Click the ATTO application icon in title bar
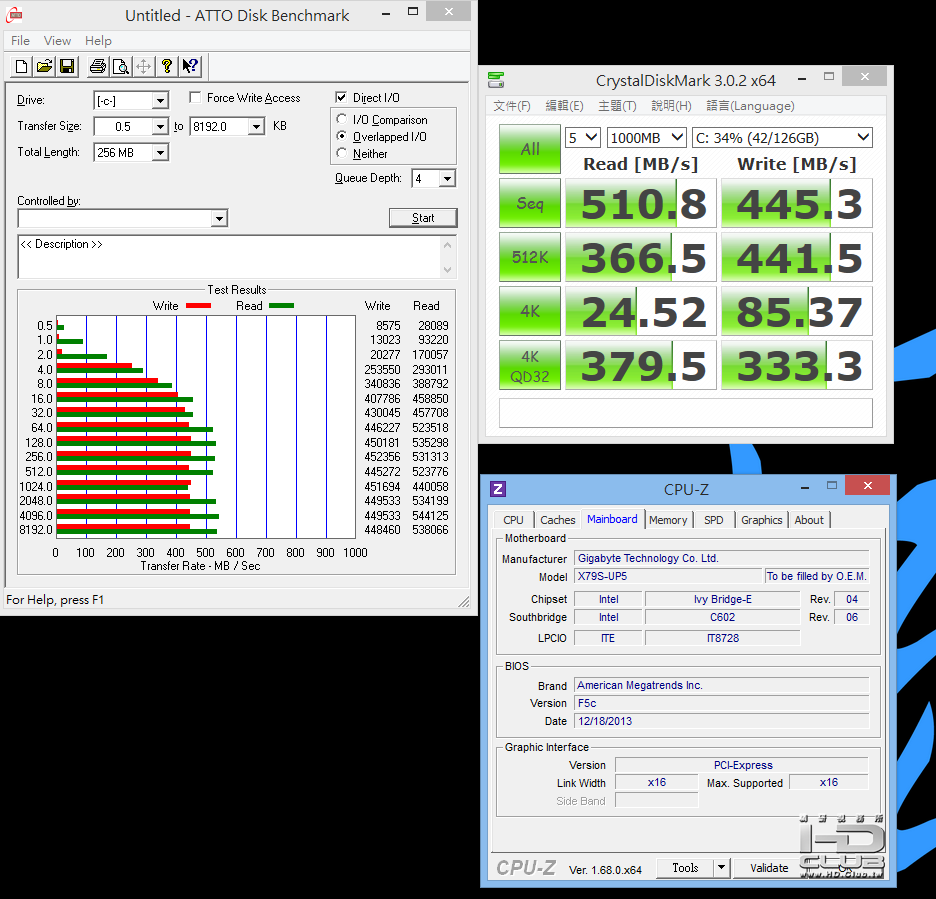Image resolution: width=936 pixels, height=899 pixels. (x=14, y=15)
